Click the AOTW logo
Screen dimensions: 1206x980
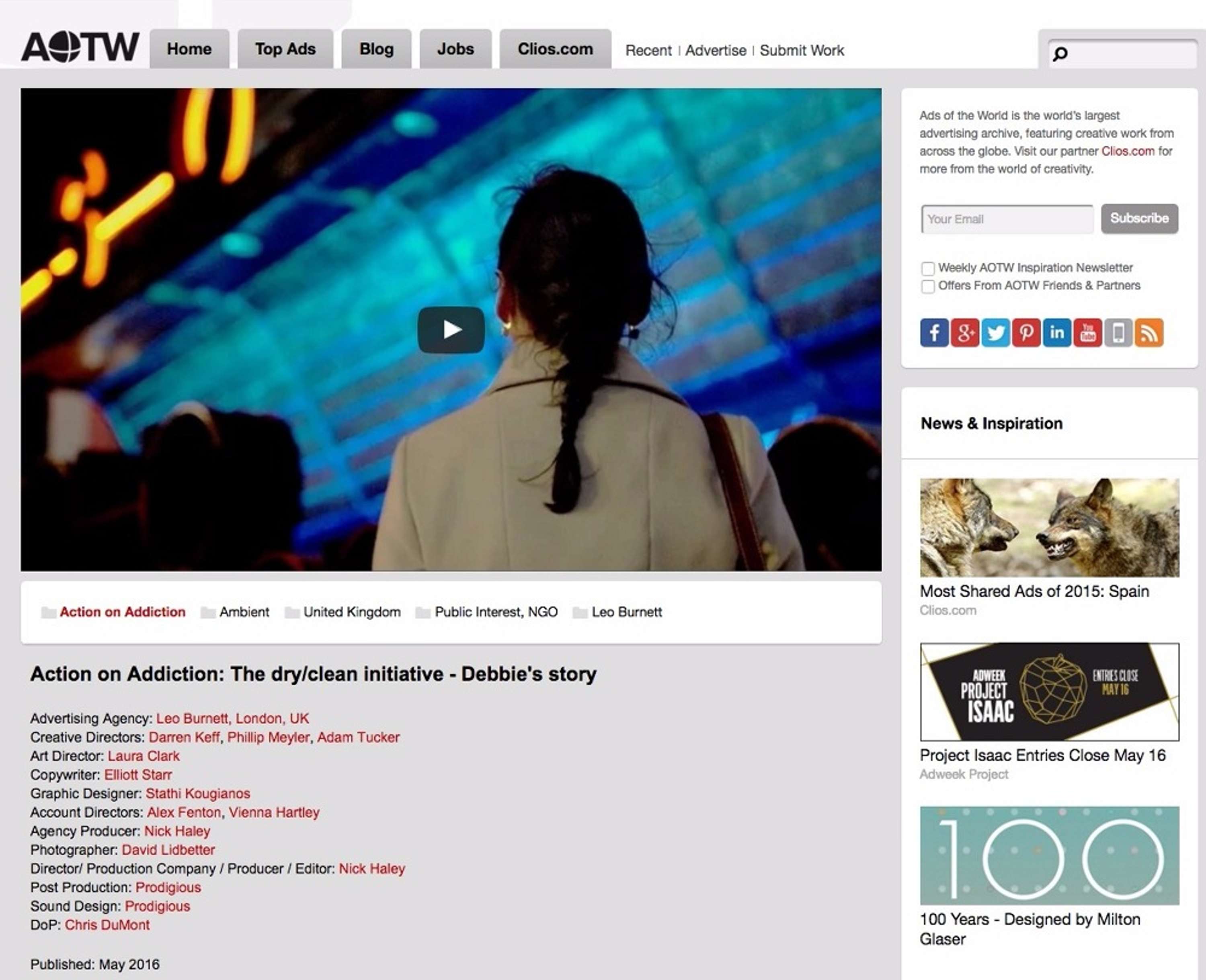pyautogui.click(x=80, y=47)
